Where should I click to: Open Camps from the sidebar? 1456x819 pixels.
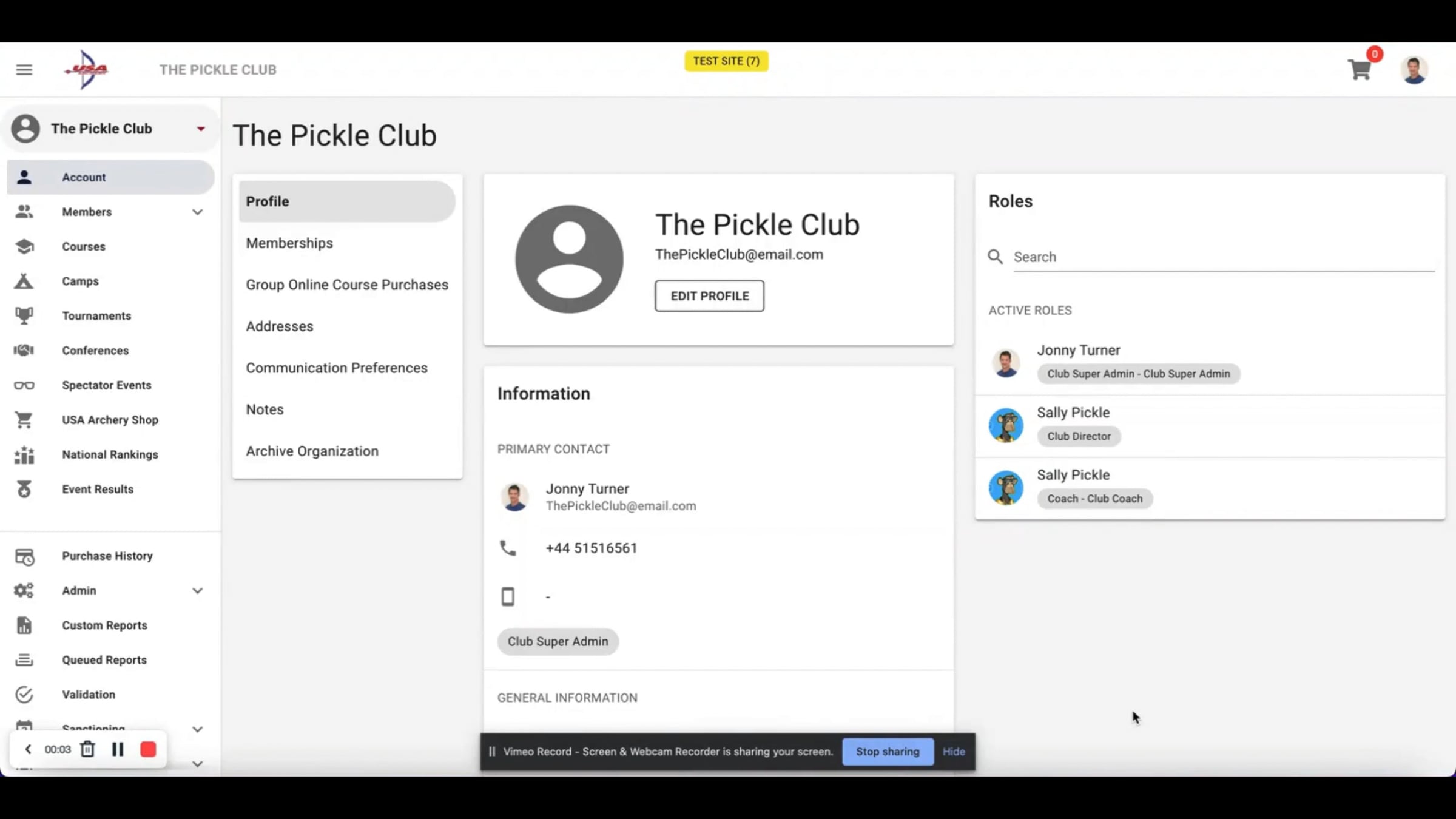[x=80, y=281]
